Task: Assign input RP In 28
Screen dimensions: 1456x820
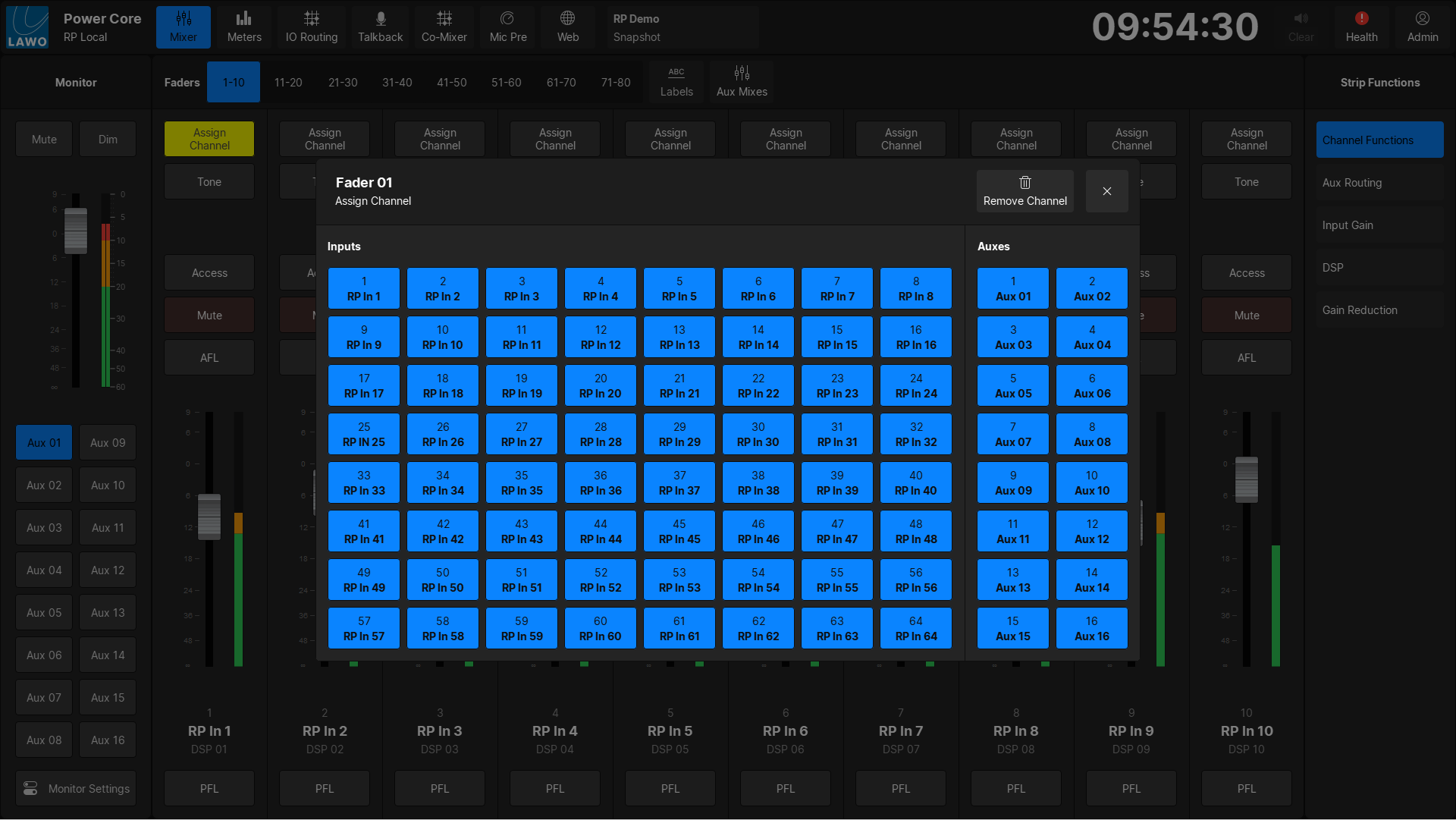Action: 601,435
